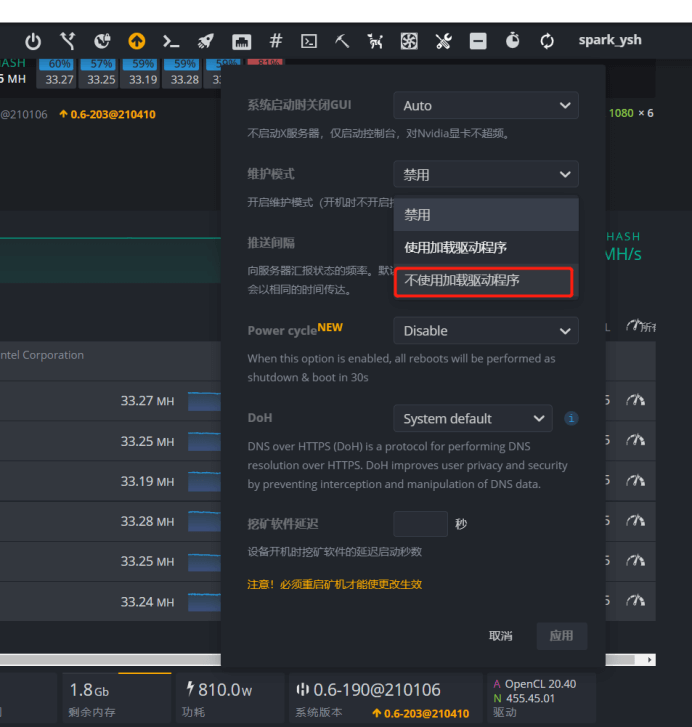Click the wrench and screwdriver tools icon
This screenshot has height=727, width=692.
443,41
